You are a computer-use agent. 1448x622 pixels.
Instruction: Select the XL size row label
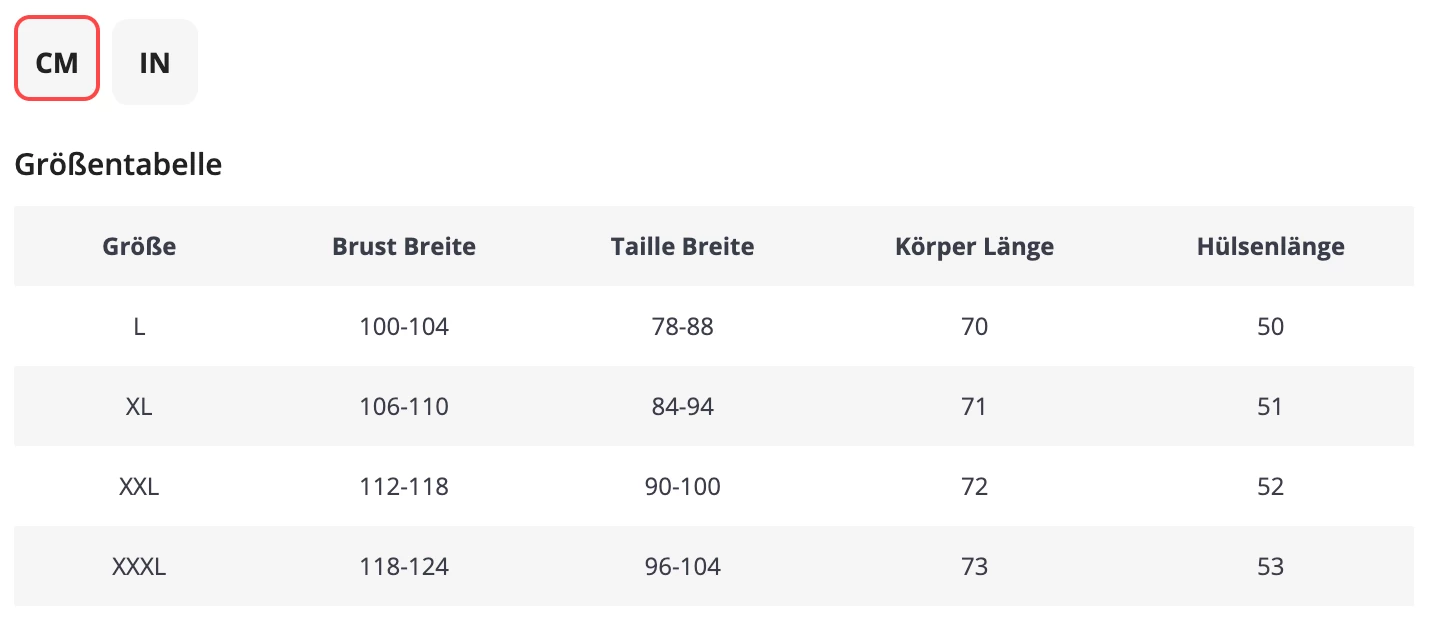[x=139, y=407]
